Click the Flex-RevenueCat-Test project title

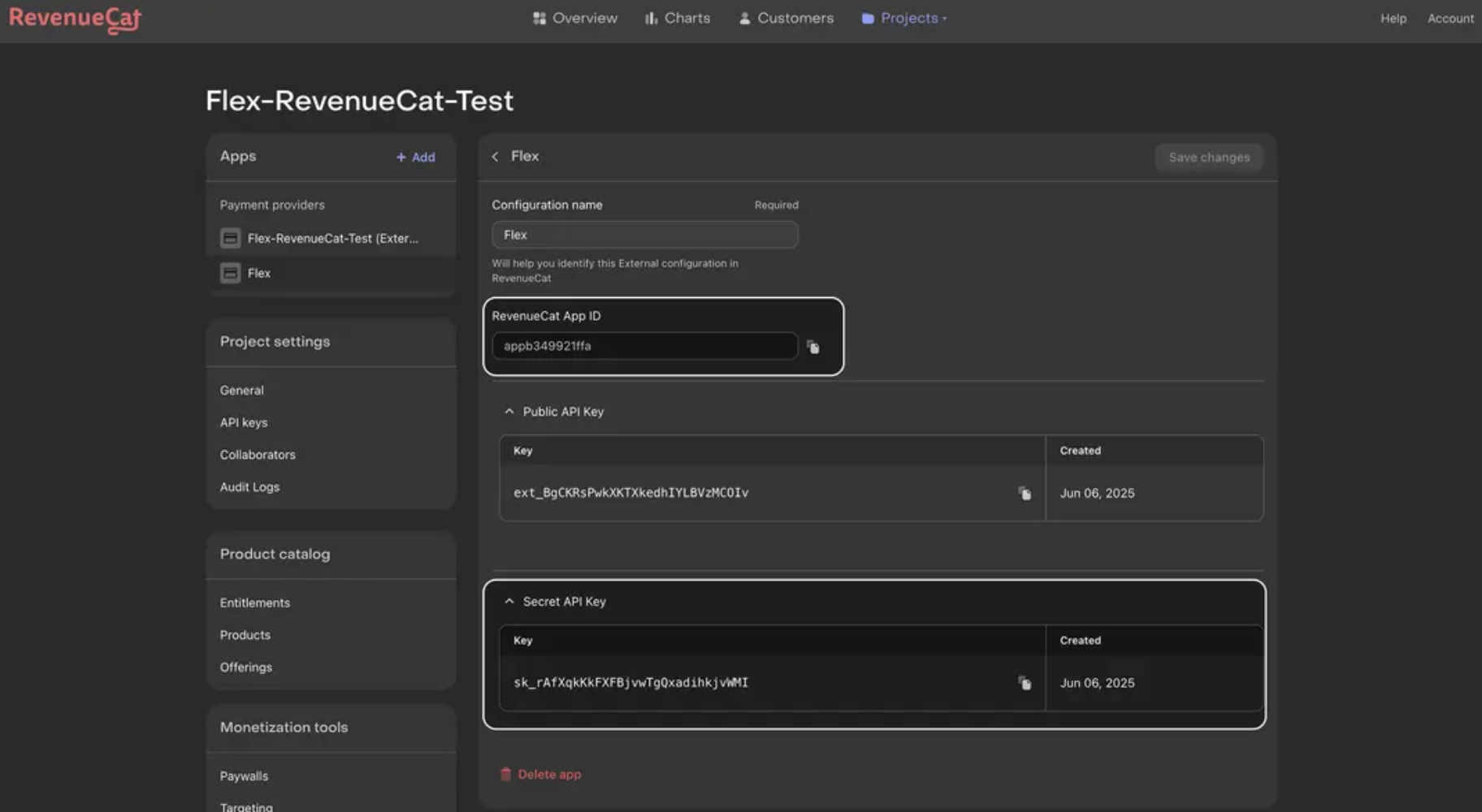tap(359, 101)
